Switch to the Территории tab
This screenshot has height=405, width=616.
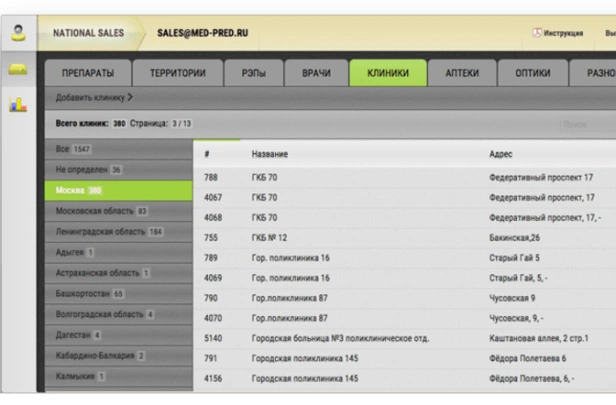(x=178, y=74)
